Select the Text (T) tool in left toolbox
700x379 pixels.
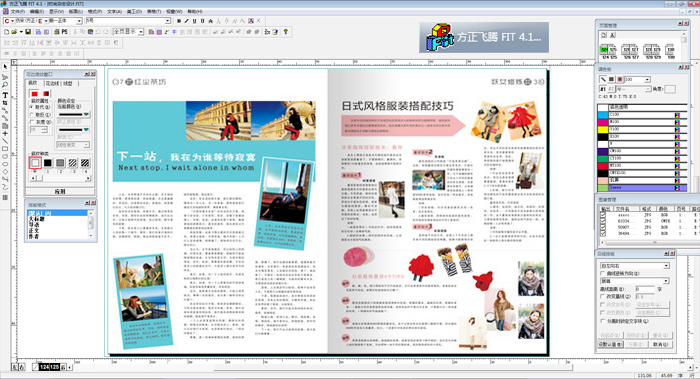pyautogui.click(x=5, y=95)
